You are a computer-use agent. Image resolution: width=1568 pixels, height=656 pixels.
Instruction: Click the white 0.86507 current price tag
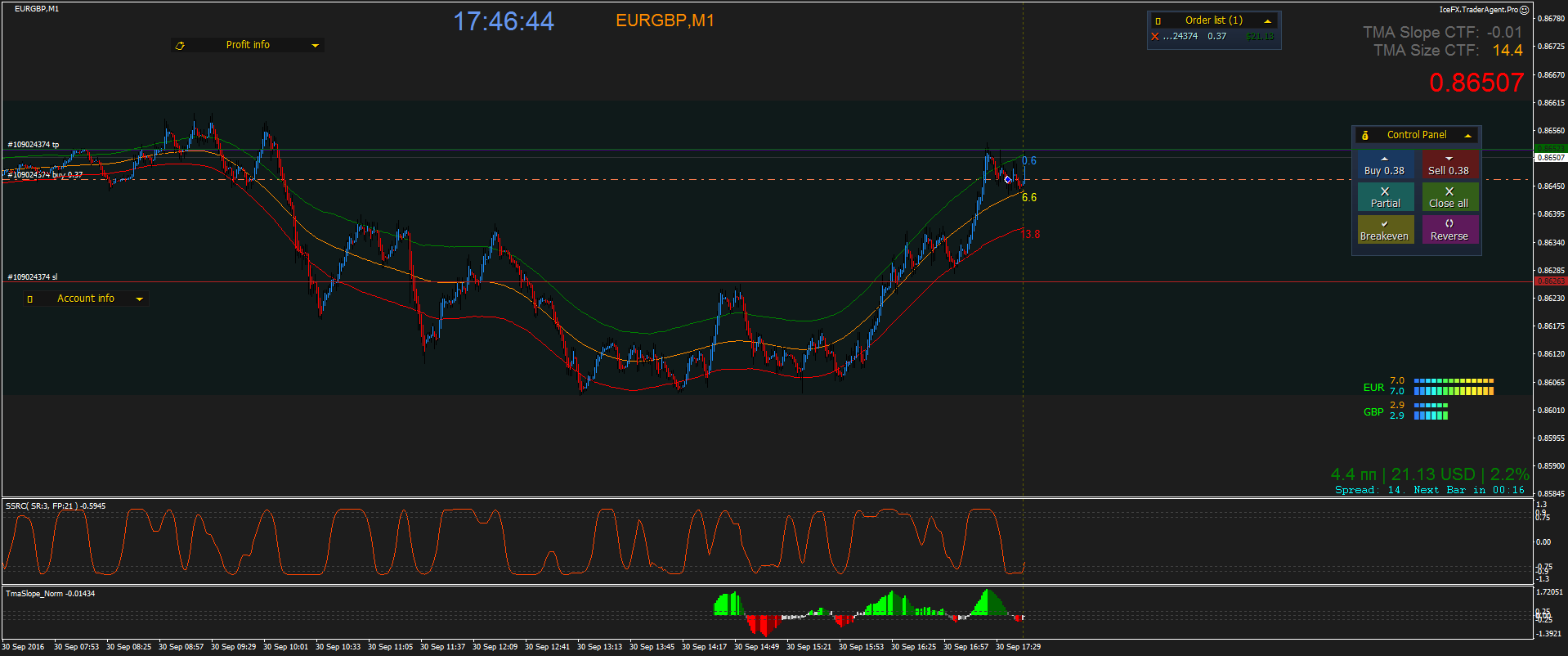coord(1551,157)
